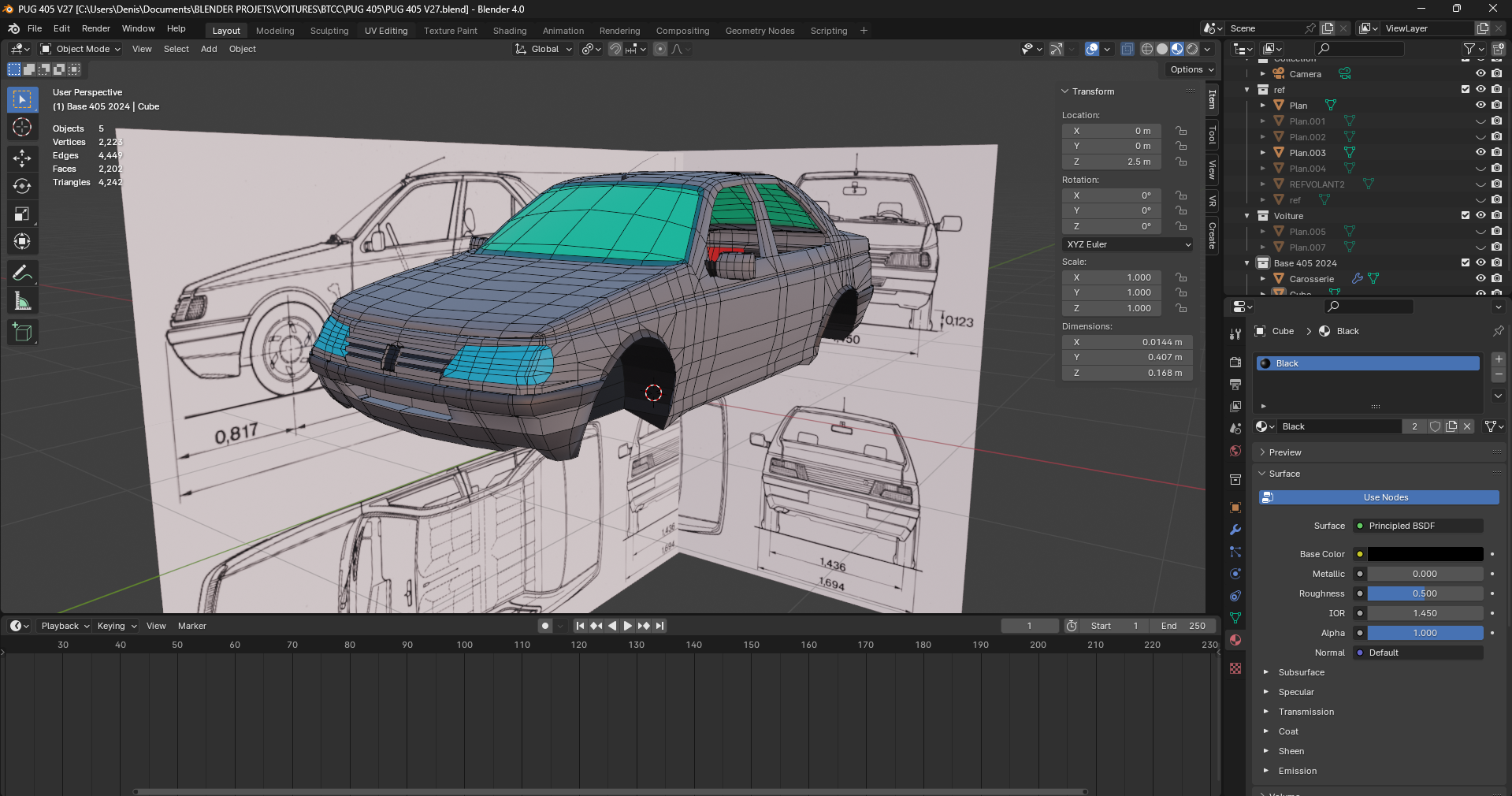Click the Base Color black swatch

coord(1425,554)
